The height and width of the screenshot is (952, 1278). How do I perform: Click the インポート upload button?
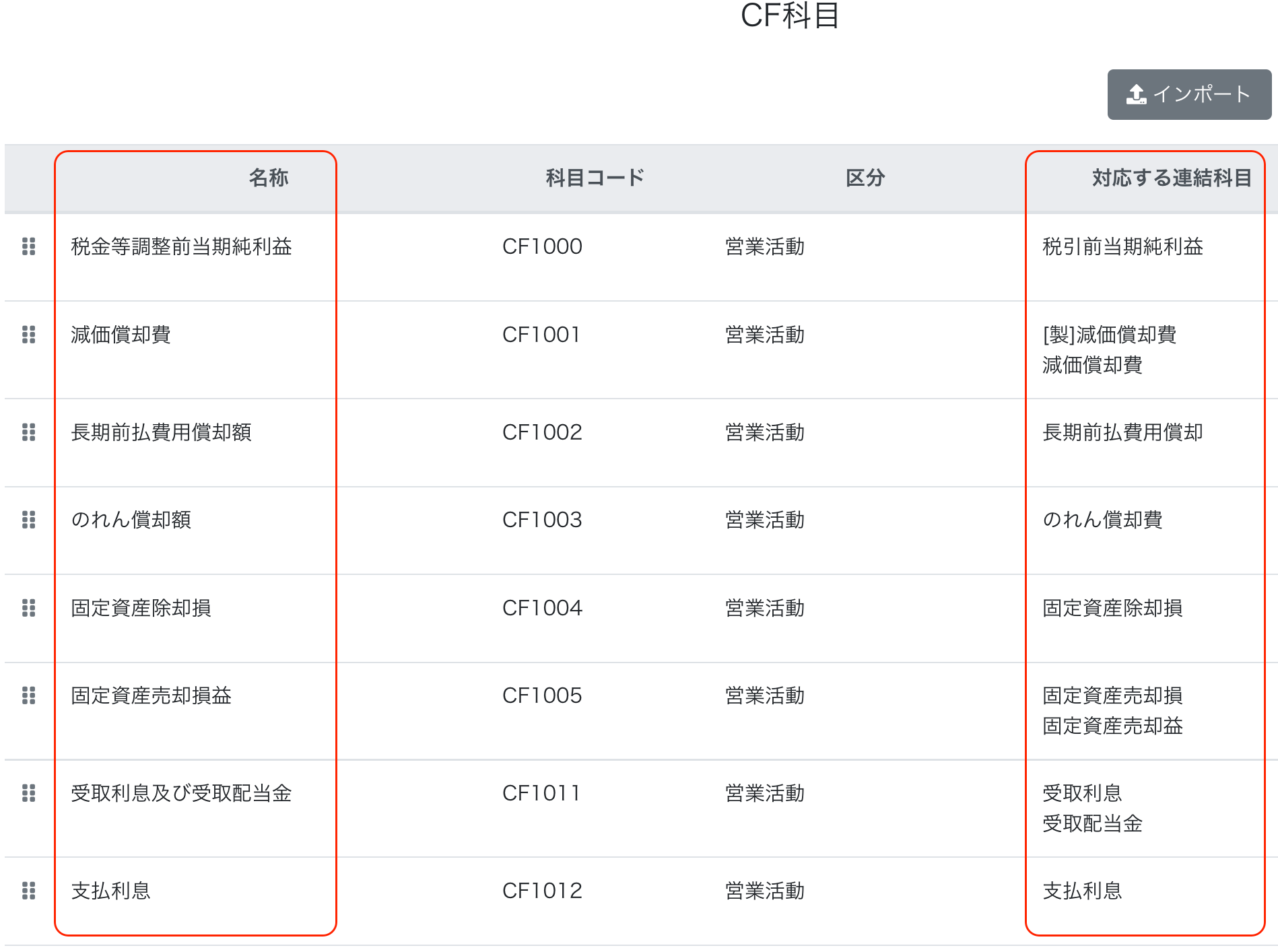click(x=1188, y=94)
